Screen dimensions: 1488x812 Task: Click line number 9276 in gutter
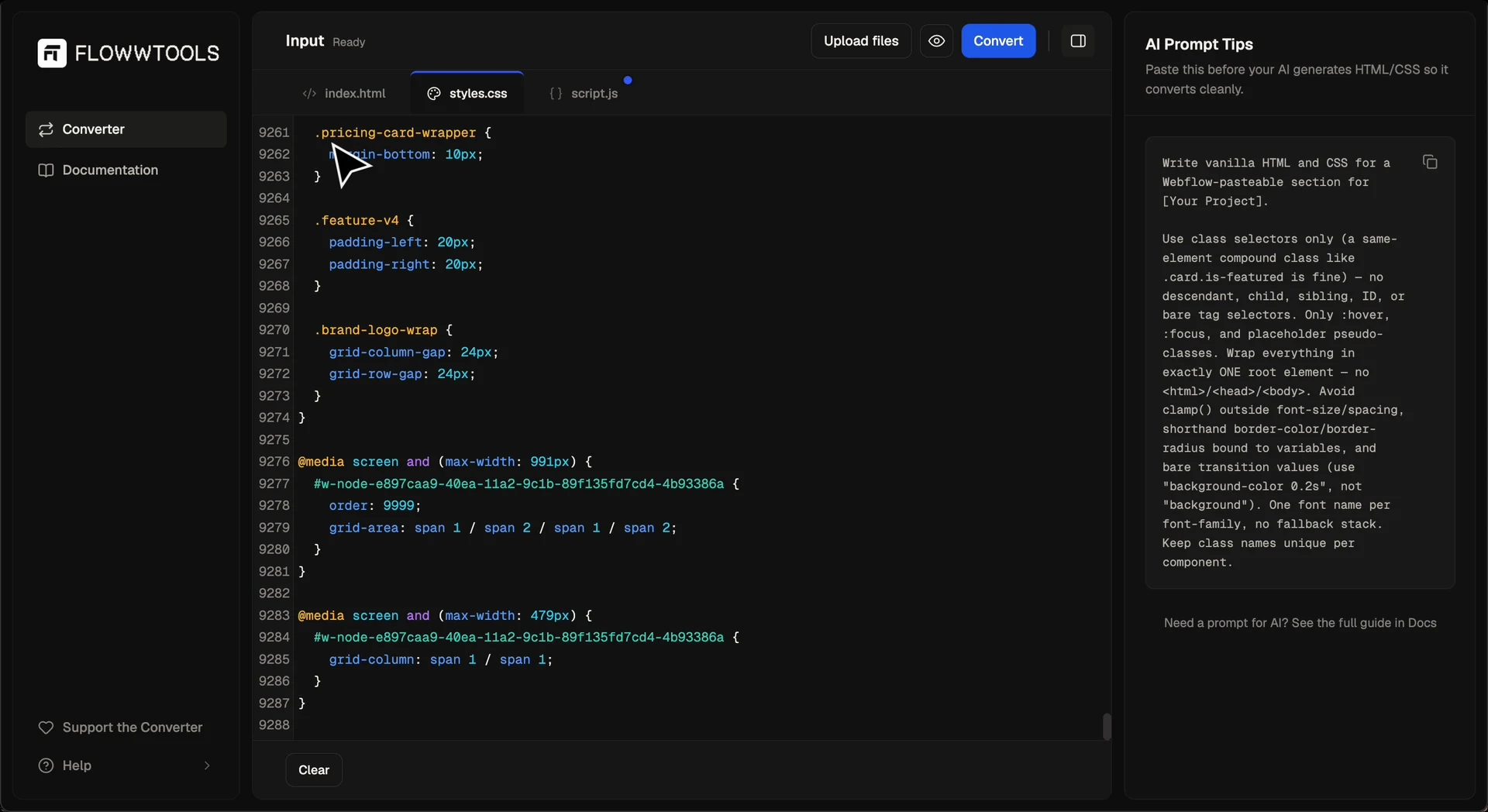click(274, 462)
